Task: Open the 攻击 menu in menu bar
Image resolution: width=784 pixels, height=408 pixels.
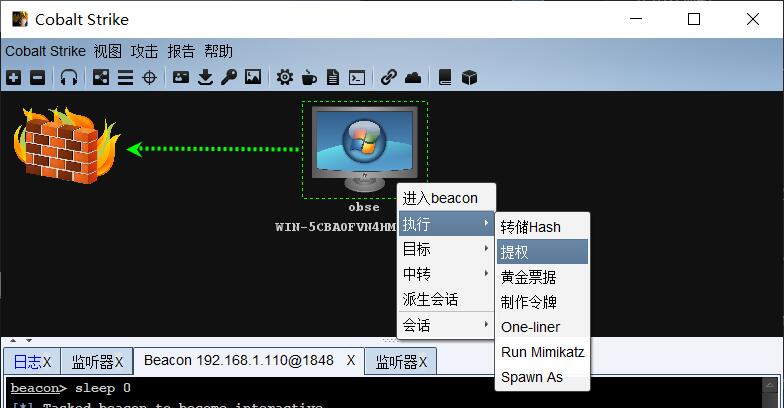Action: tap(144, 51)
